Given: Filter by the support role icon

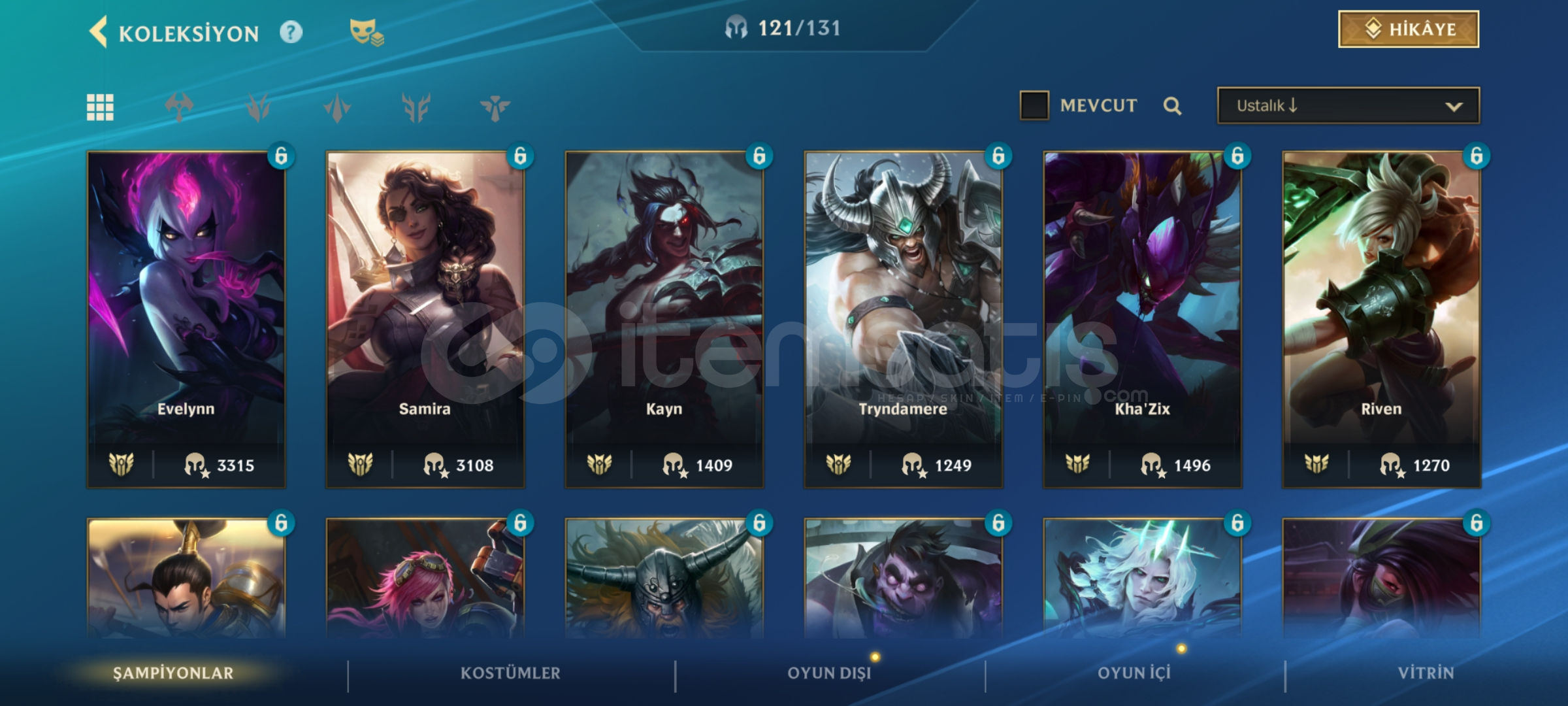Looking at the screenshot, I should (x=495, y=107).
